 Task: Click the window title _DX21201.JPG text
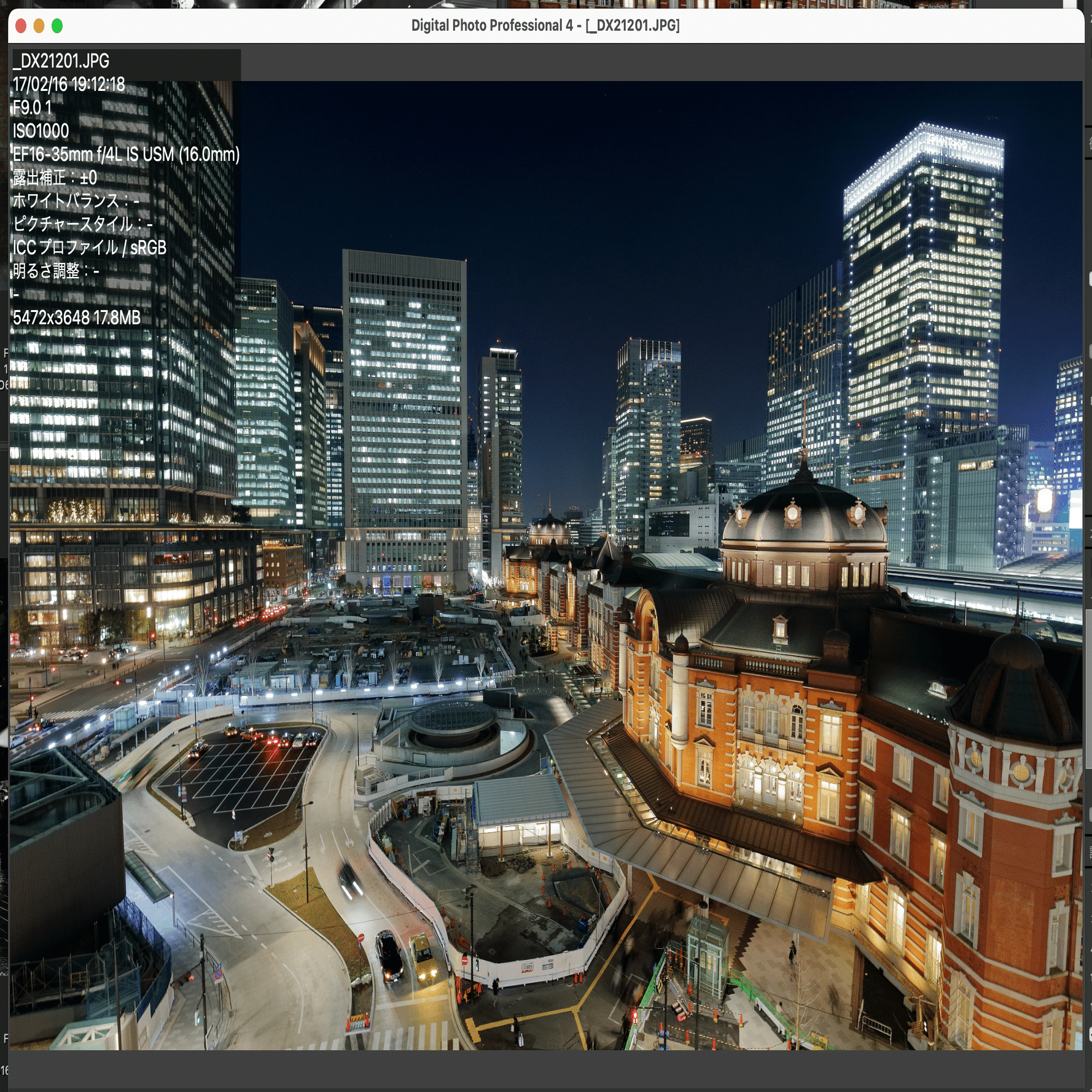(x=633, y=26)
